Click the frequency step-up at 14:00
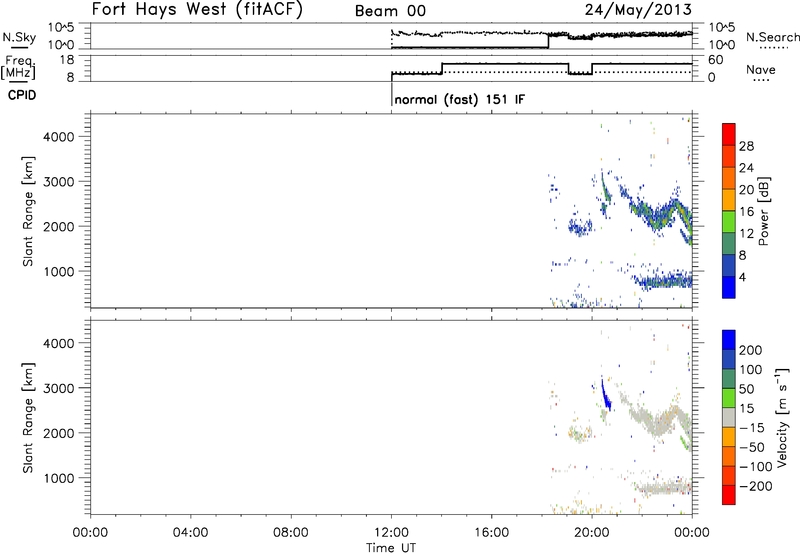This screenshot has height=554, width=800. tap(442, 68)
